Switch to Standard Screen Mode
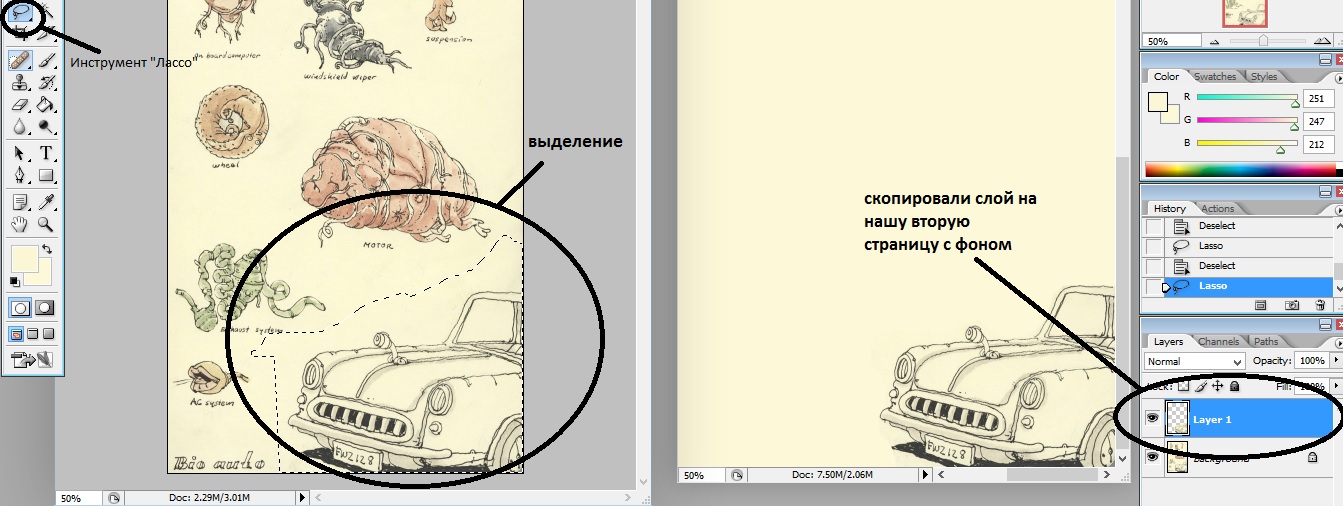The width and height of the screenshot is (1343, 506). point(14,334)
